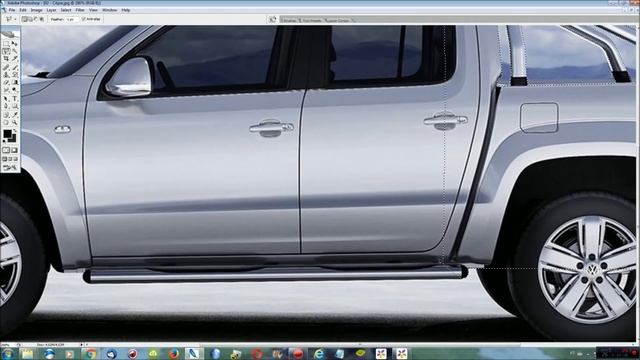Select the Hand tool

pos(6,122)
